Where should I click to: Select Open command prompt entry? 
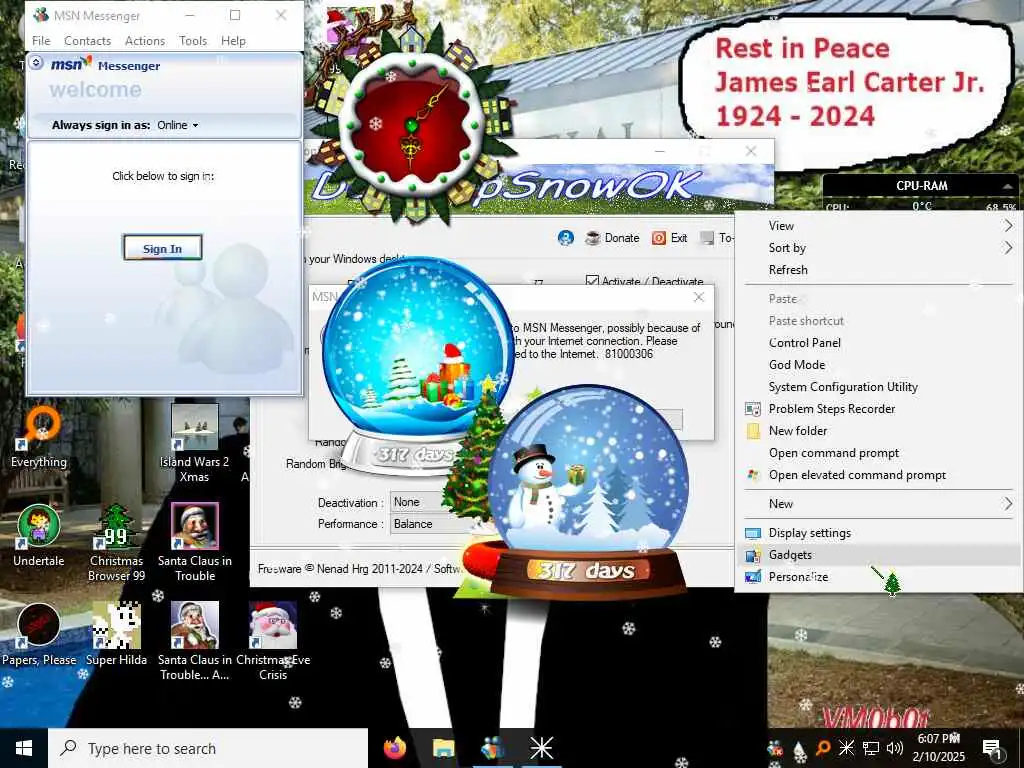pyautogui.click(x=878, y=453)
